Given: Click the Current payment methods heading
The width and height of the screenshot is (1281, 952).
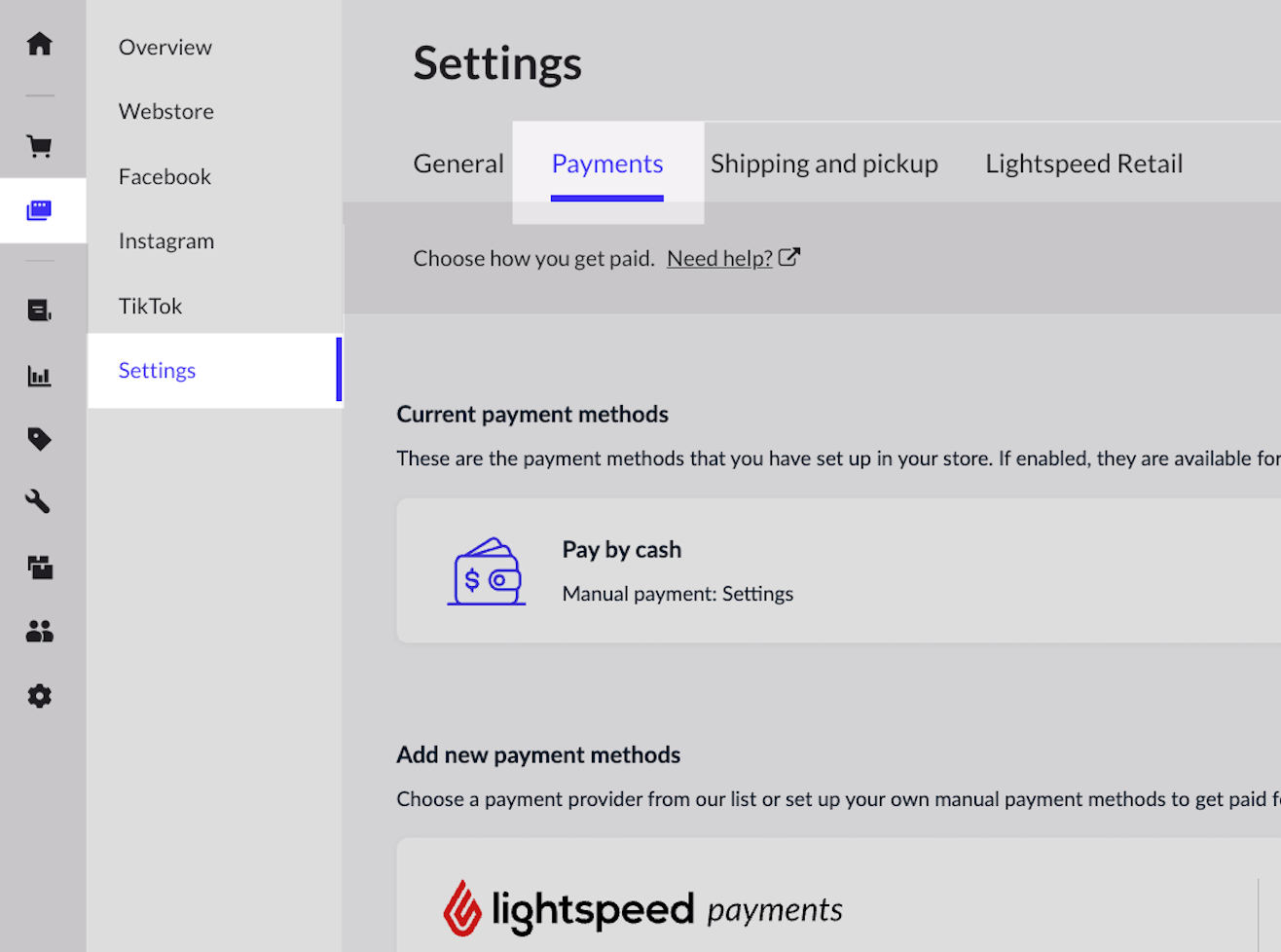Looking at the screenshot, I should (532, 414).
